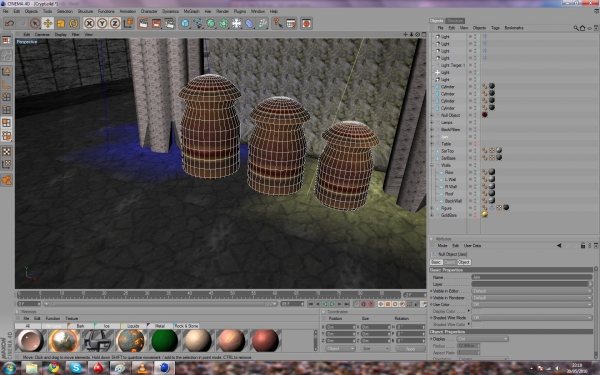Open the Character menu
Screen dimensions: 600x375
click(149, 11)
